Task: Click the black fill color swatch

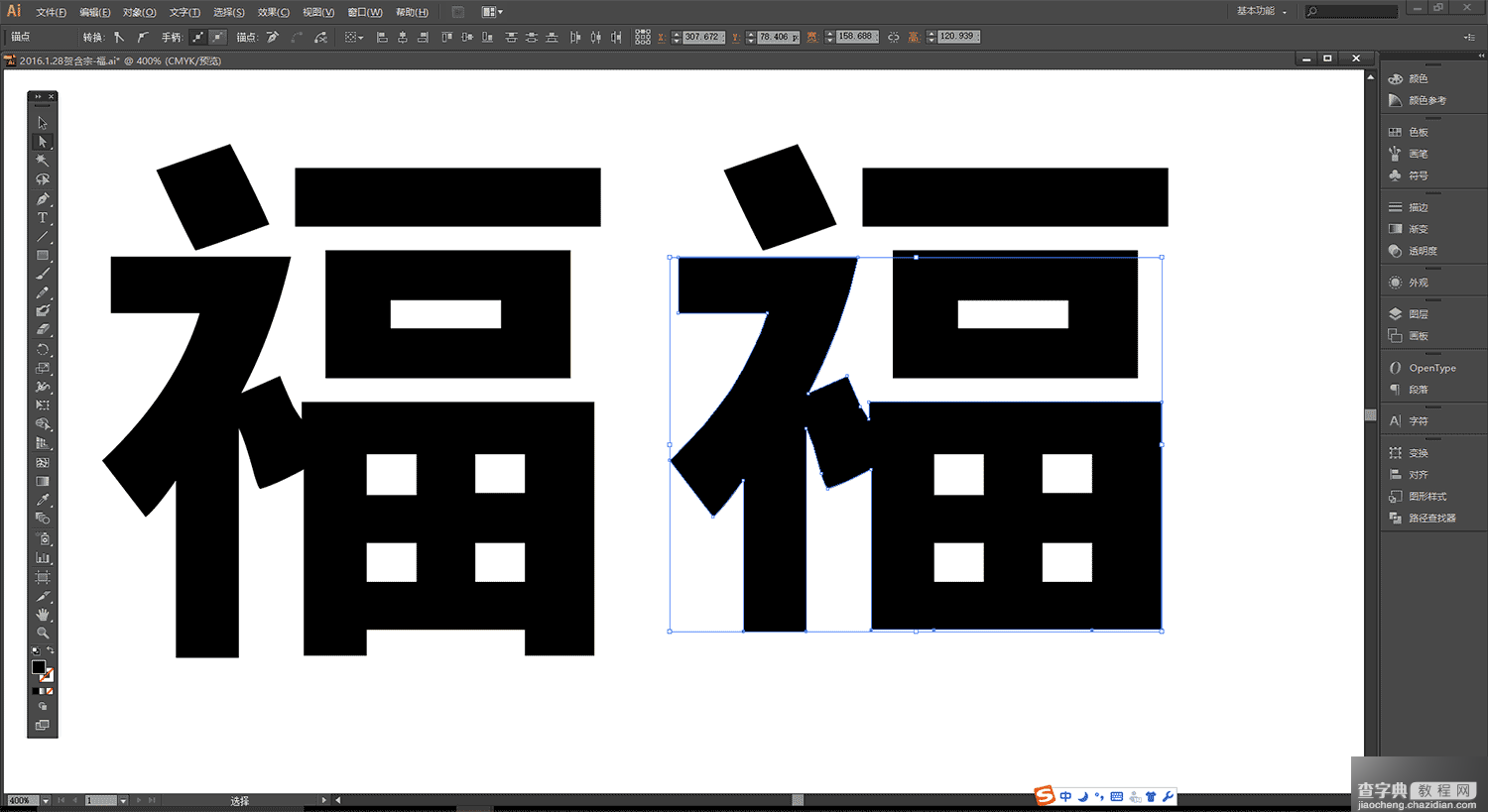Action: tap(38, 667)
